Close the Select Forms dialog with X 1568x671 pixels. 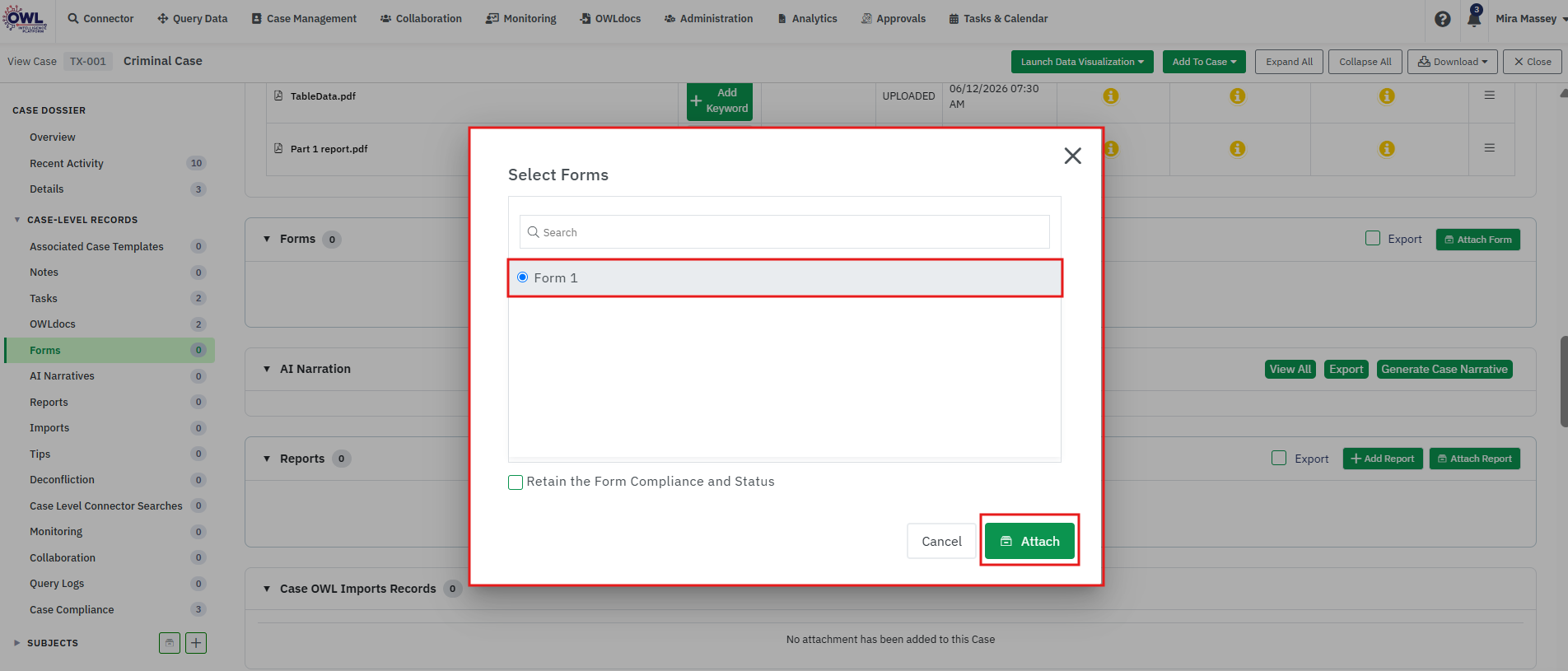tap(1072, 156)
